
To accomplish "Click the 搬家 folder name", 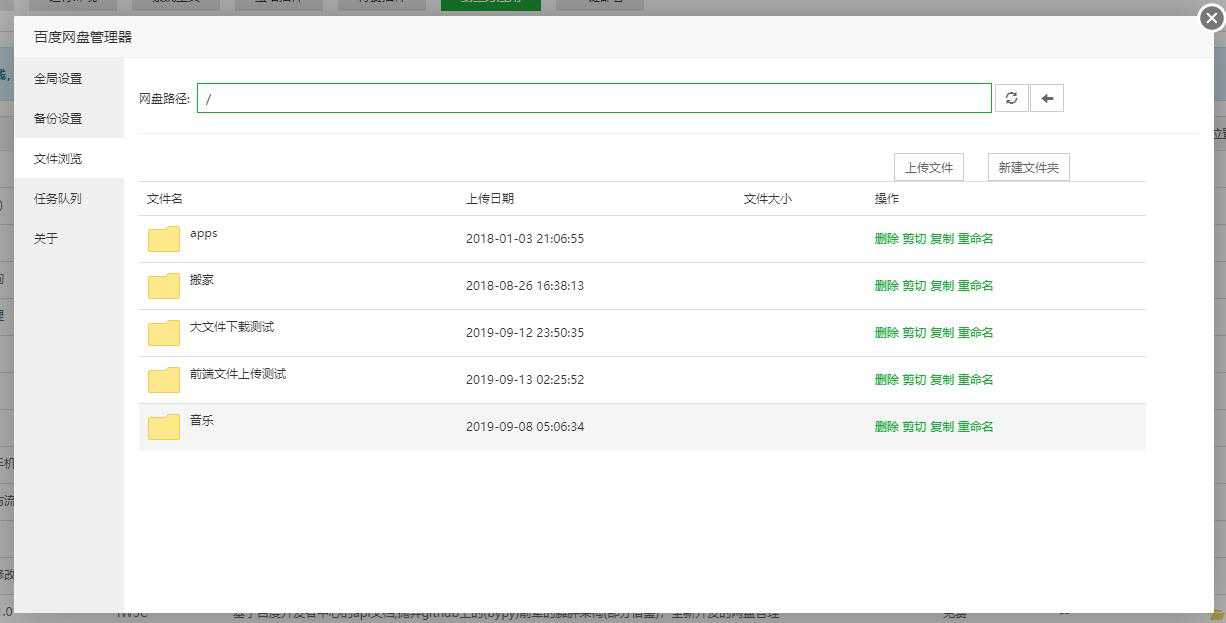I will point(202,280).
